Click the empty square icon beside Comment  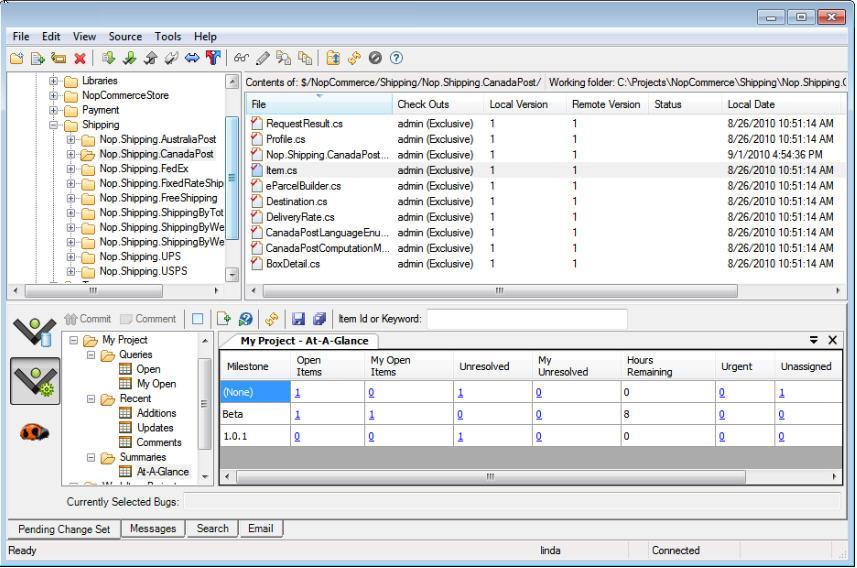coord(197,319)
